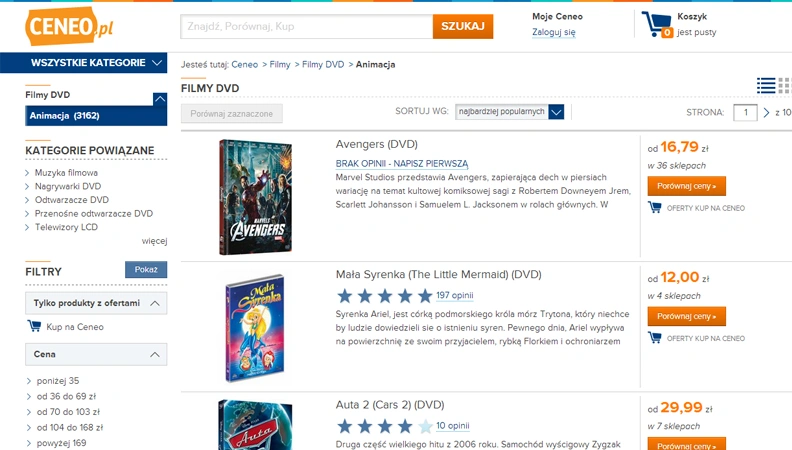
Task: Go to next page arrow
Action: (766, 112)
